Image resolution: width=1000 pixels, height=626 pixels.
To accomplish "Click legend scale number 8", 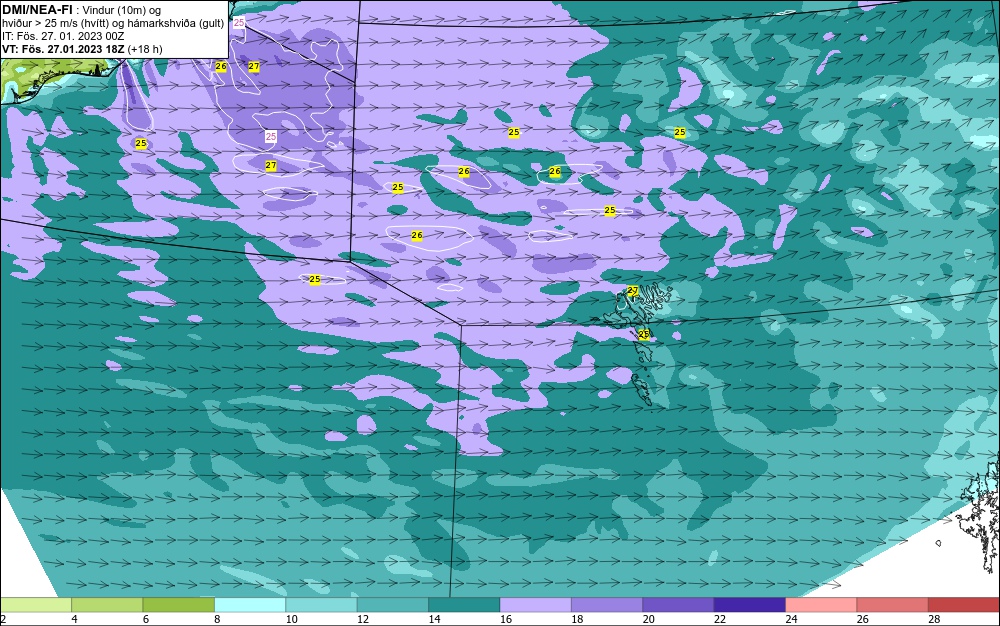I will point(217,619).
